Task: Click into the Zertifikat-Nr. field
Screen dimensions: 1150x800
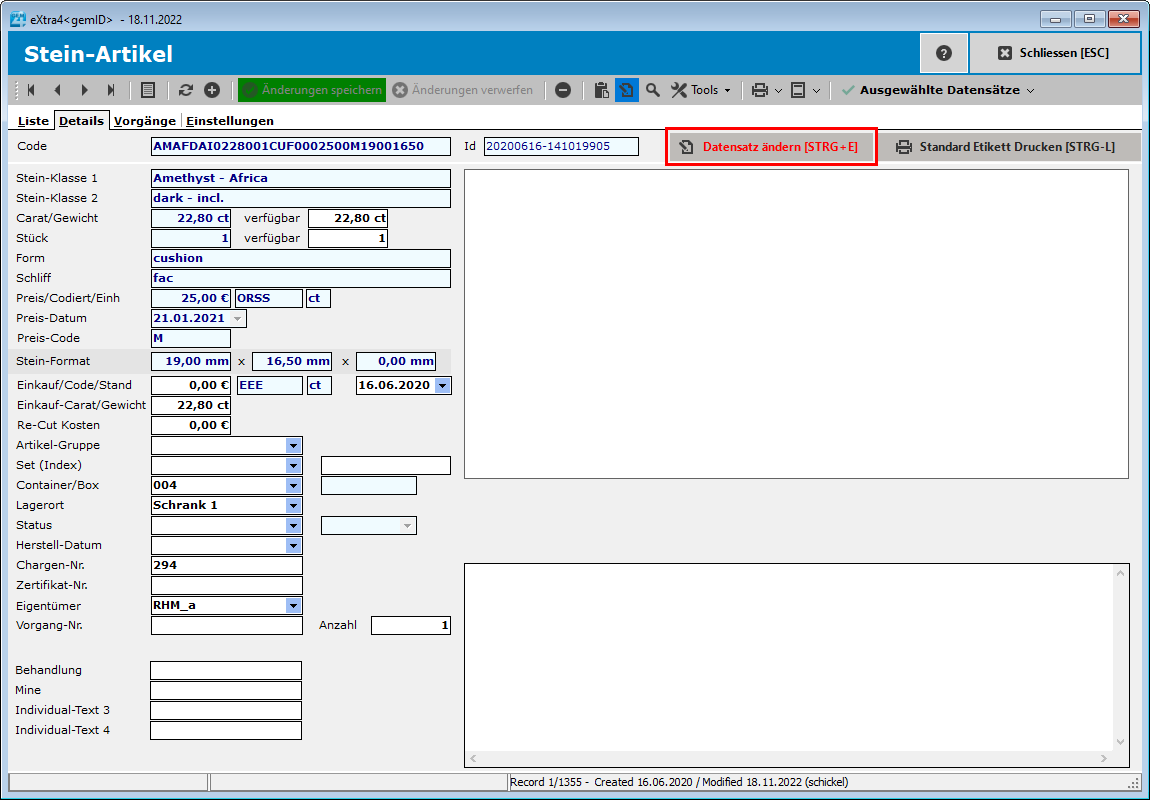Action: (226, 586)
